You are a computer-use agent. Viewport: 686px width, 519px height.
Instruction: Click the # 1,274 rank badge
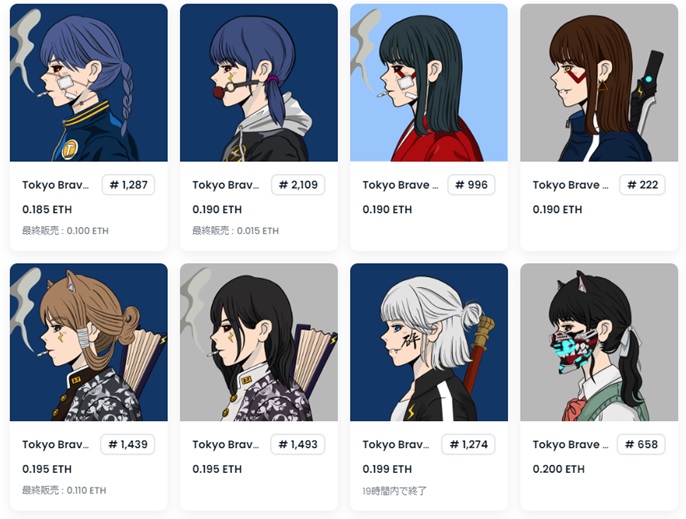click(x=469, y=444)
